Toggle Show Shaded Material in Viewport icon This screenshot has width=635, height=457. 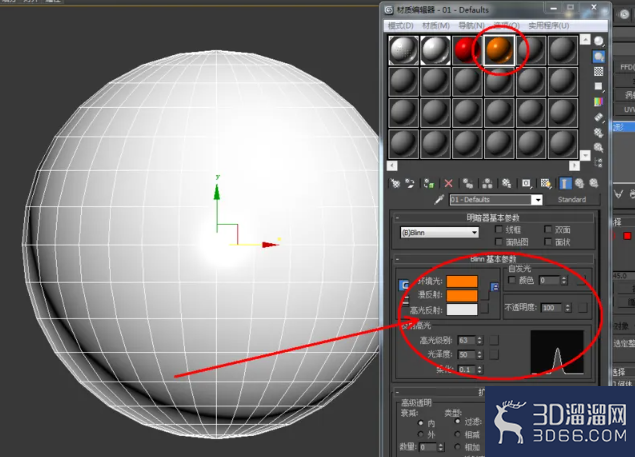pyautogui.click(x=546, y=184)
